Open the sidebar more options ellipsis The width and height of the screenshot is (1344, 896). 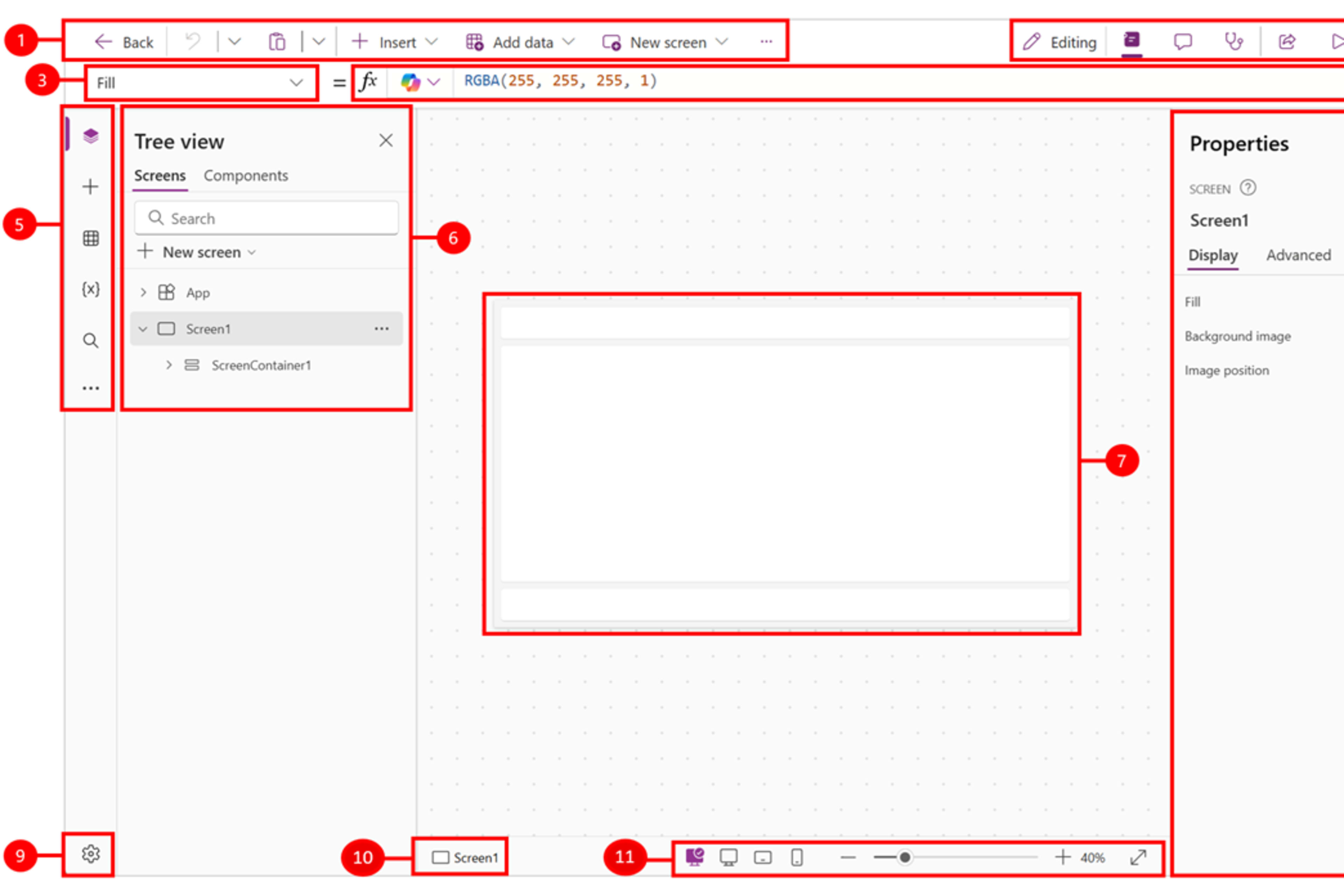[x=90, y=388]
